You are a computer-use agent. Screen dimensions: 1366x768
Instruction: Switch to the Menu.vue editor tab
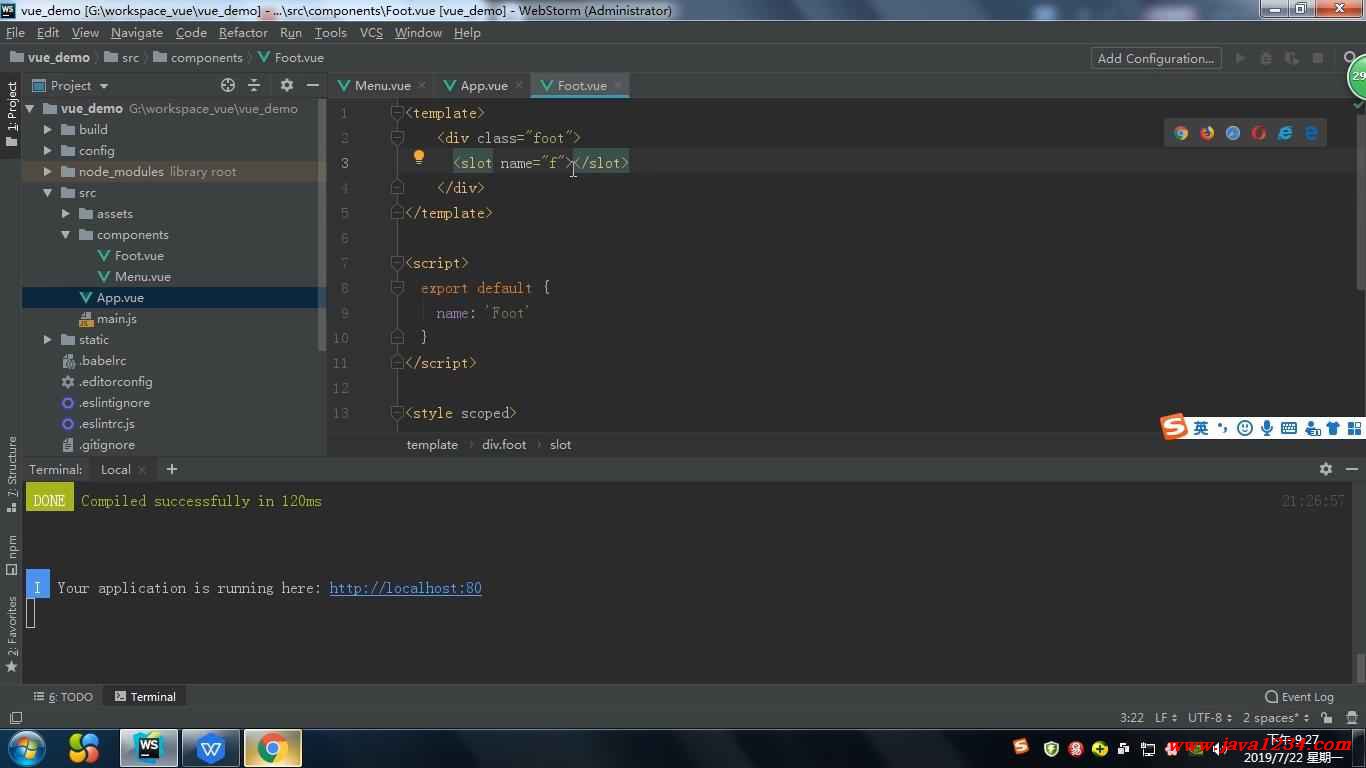click(382, 85)
